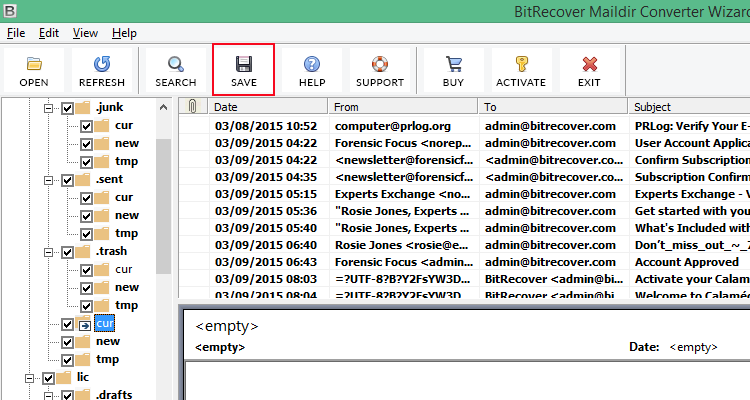Select the email dated 03/09/2015 05:36
Viewport: 750px width, 400px height.
[464, 211]
